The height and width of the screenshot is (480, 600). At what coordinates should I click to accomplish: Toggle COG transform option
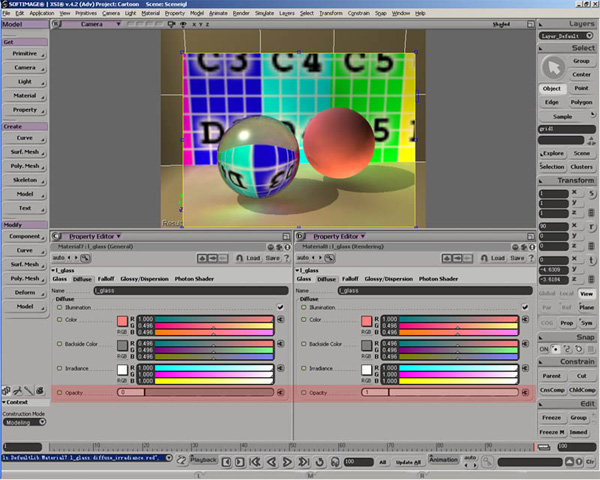pyautogui.click(x=547, y=323)
